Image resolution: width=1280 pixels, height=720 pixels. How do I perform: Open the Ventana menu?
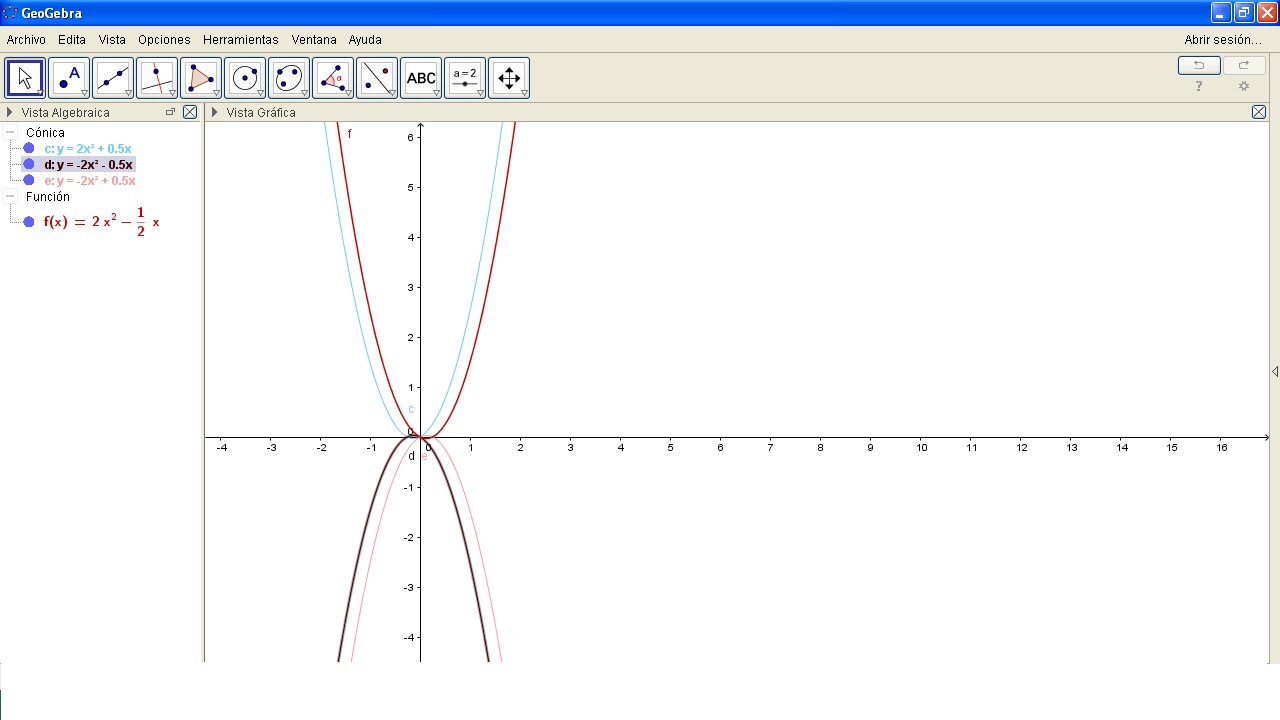point(314,40)
